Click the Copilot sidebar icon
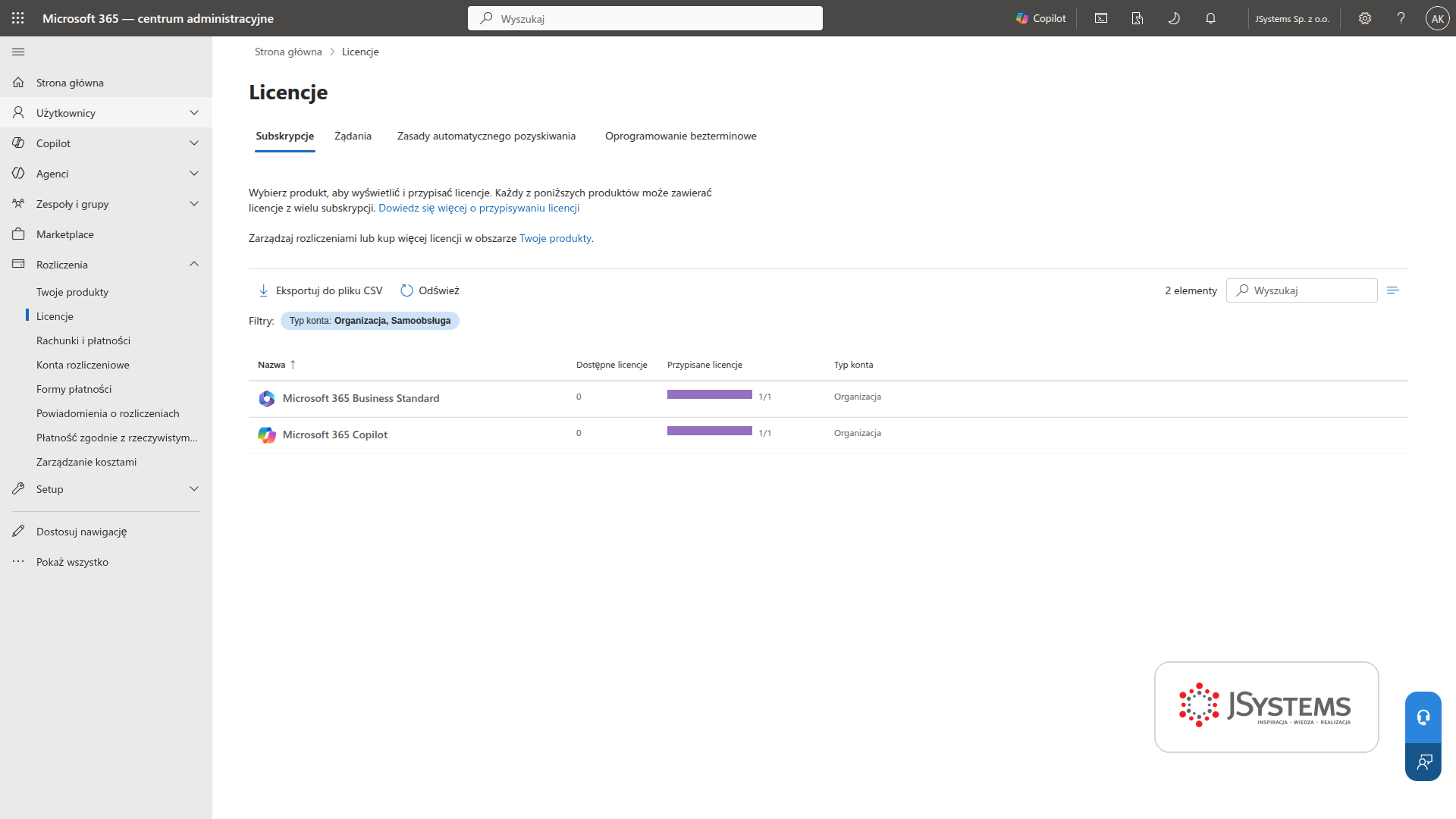This screenshot has width=1456, height=819. (x=18, y=143)
